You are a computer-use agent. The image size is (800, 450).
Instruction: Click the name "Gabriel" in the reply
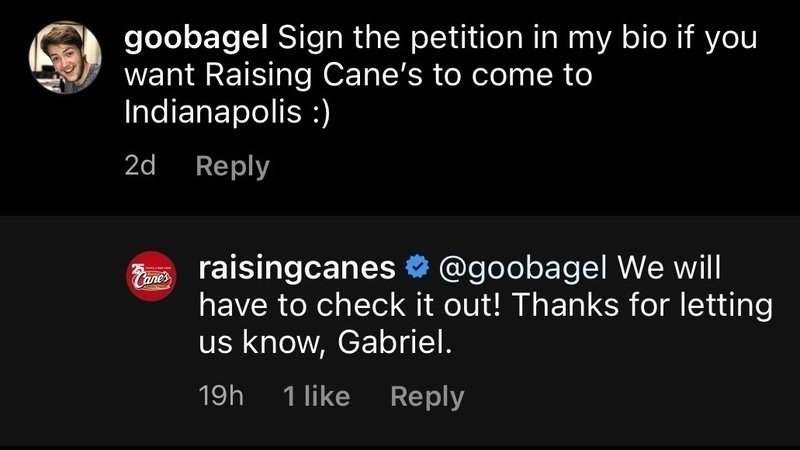pyautogui.click(x=396, y=343)
